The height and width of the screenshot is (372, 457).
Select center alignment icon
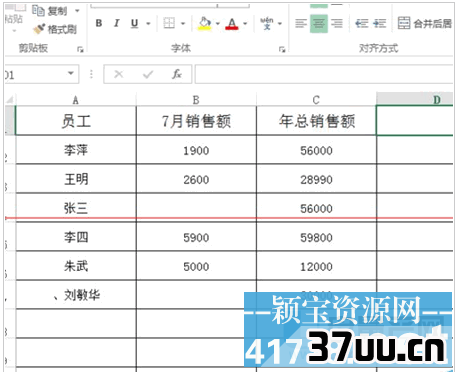[x=319, y=23]
